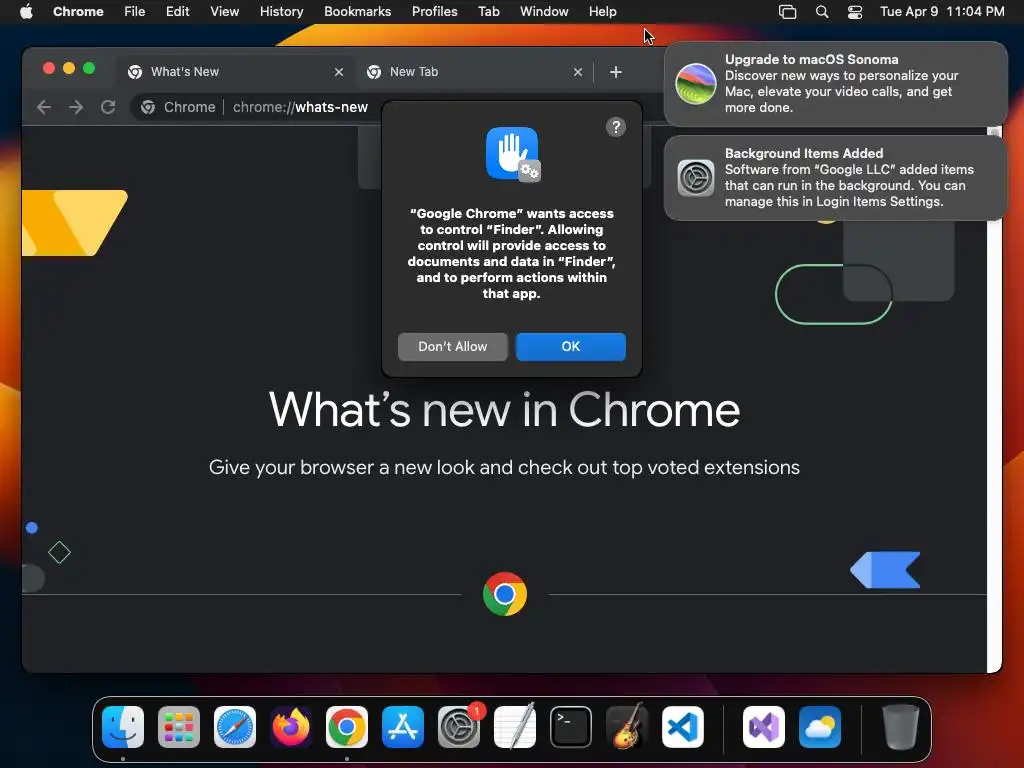Open App Store from the Dock
This screenshot has width=1024, height=768.
tap(403, 726)
